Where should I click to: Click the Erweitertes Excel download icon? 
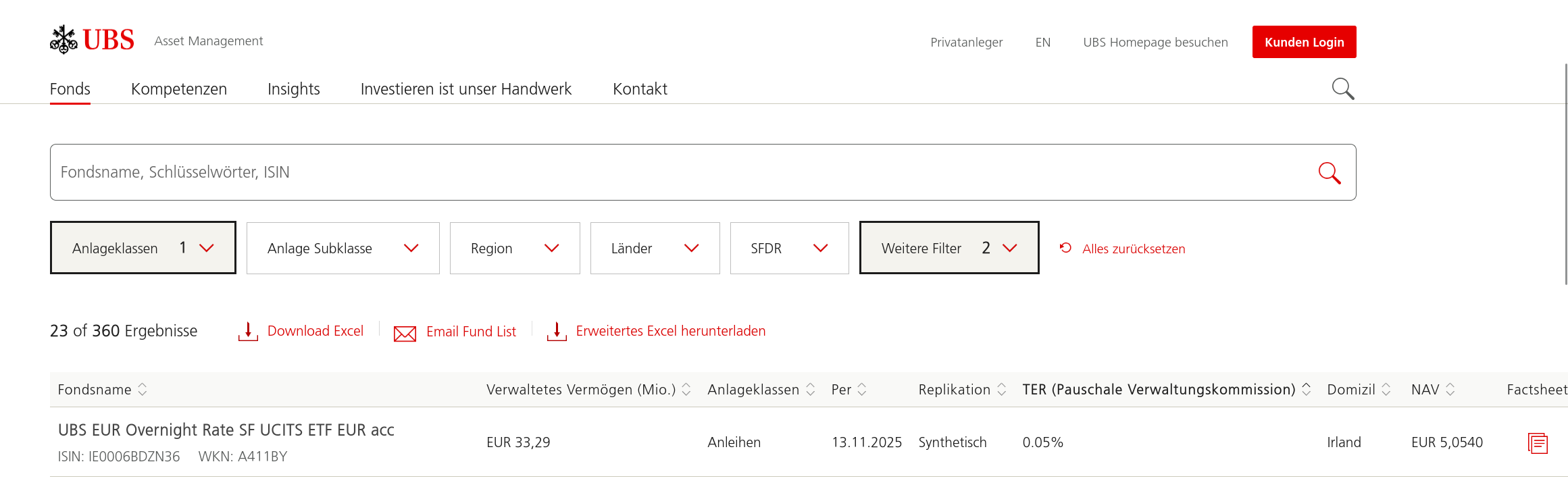click(556, 331)
